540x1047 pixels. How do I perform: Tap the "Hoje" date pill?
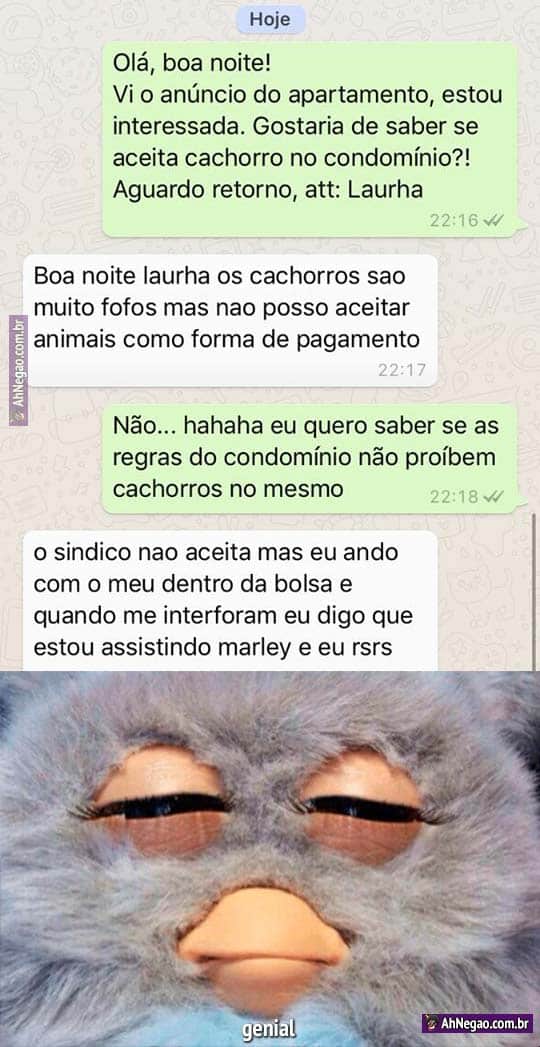coord(270,20)
